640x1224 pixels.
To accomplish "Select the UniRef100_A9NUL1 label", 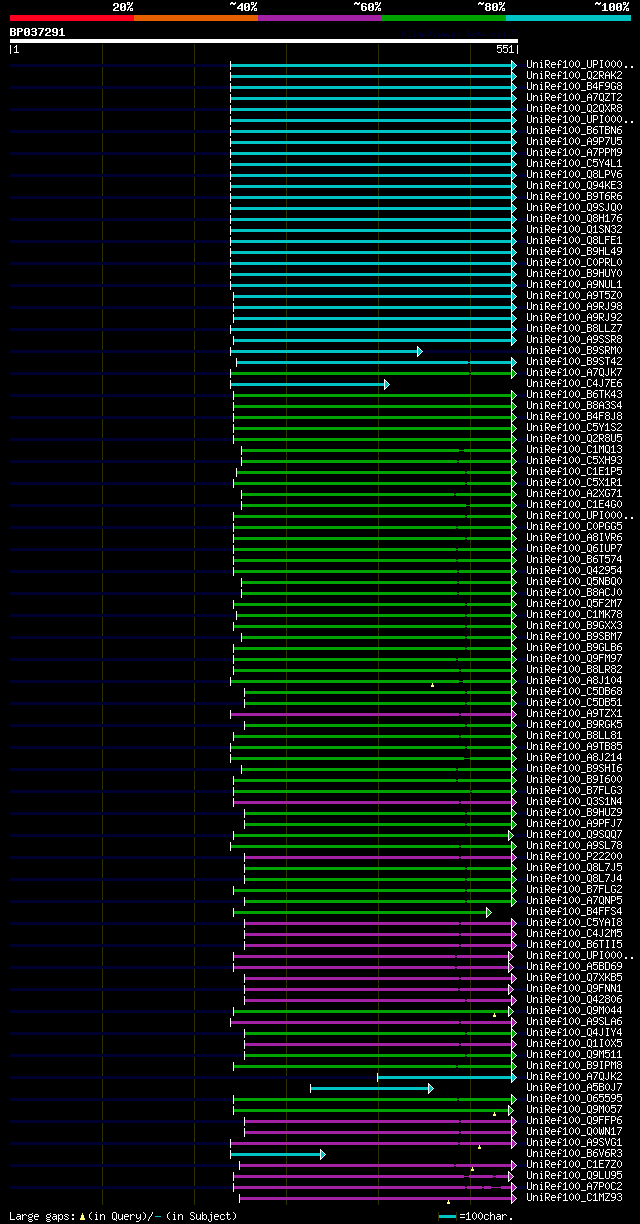I will coord(574,284).
